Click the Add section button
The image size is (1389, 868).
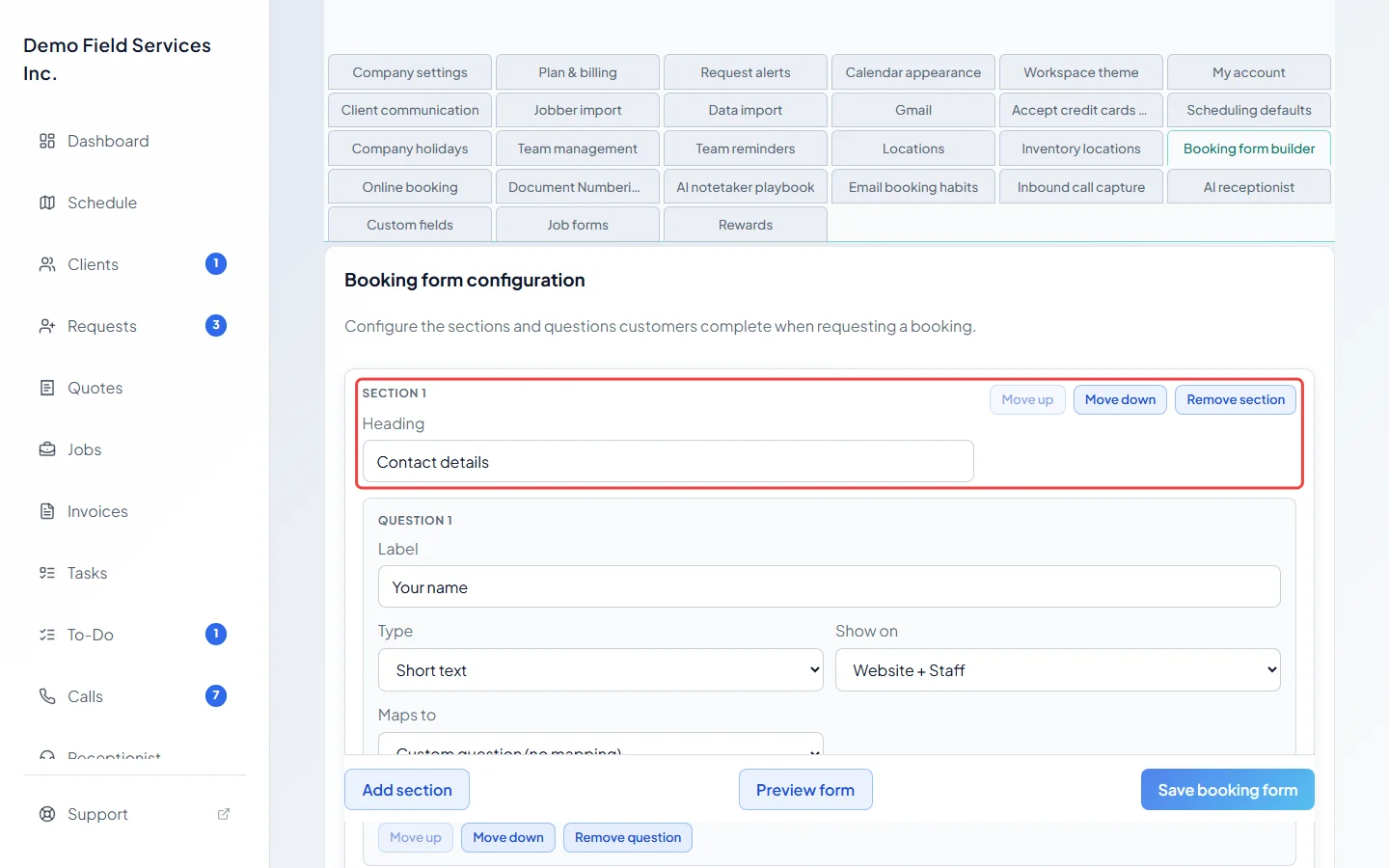407,790
